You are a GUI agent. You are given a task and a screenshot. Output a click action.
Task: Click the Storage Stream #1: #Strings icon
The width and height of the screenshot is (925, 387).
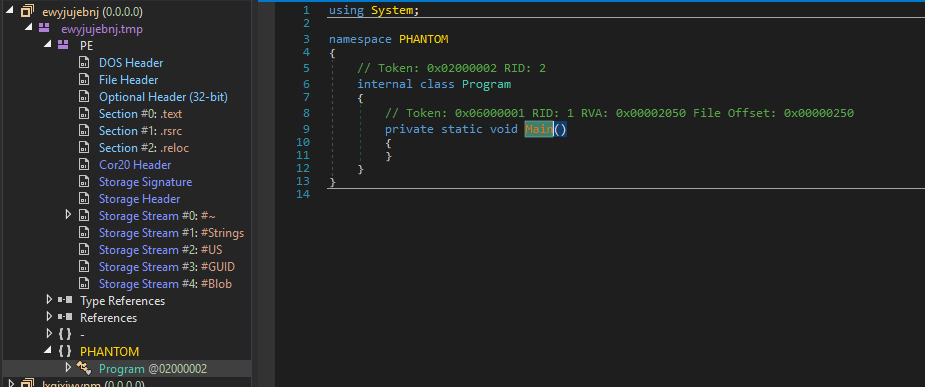[x=84, y=232]
